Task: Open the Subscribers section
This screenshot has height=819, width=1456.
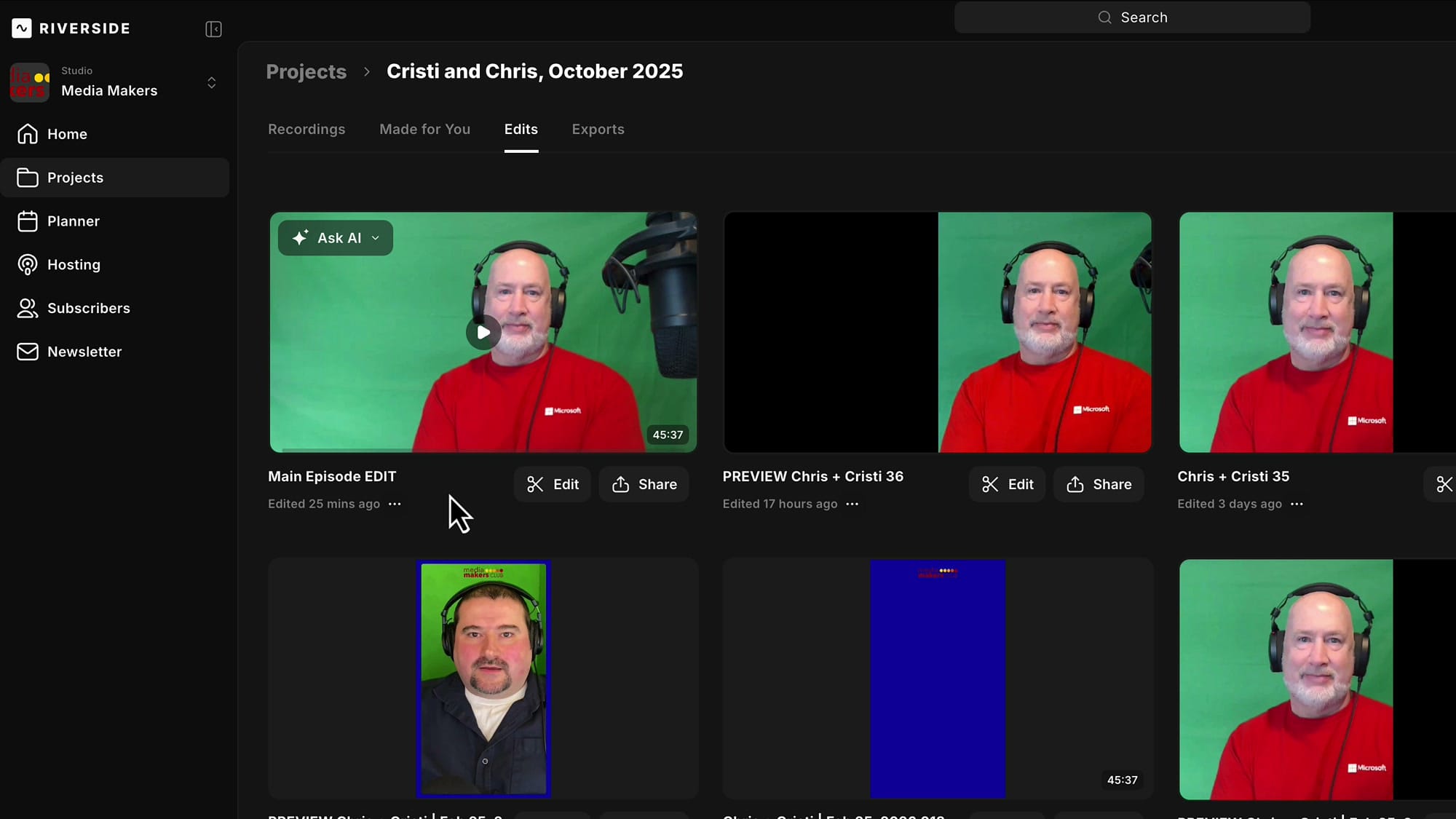Action: [115, 309]
